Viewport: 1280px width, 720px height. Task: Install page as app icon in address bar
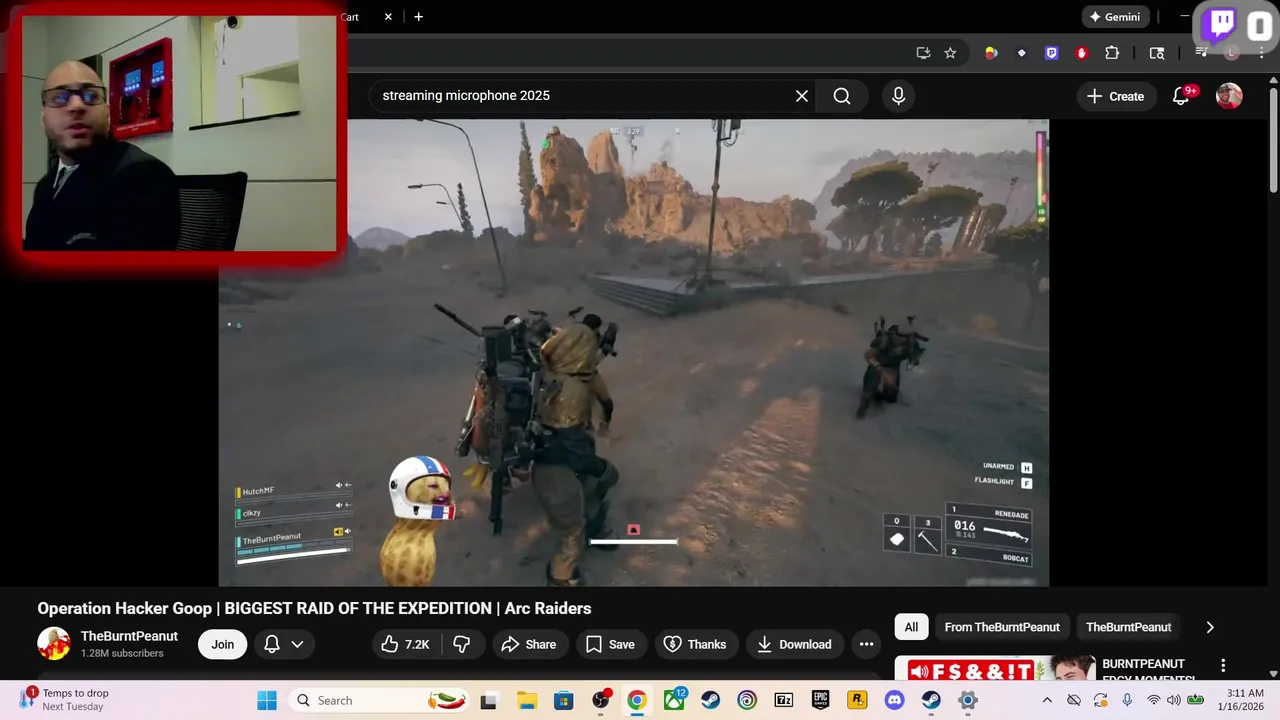tap(923, 53)
